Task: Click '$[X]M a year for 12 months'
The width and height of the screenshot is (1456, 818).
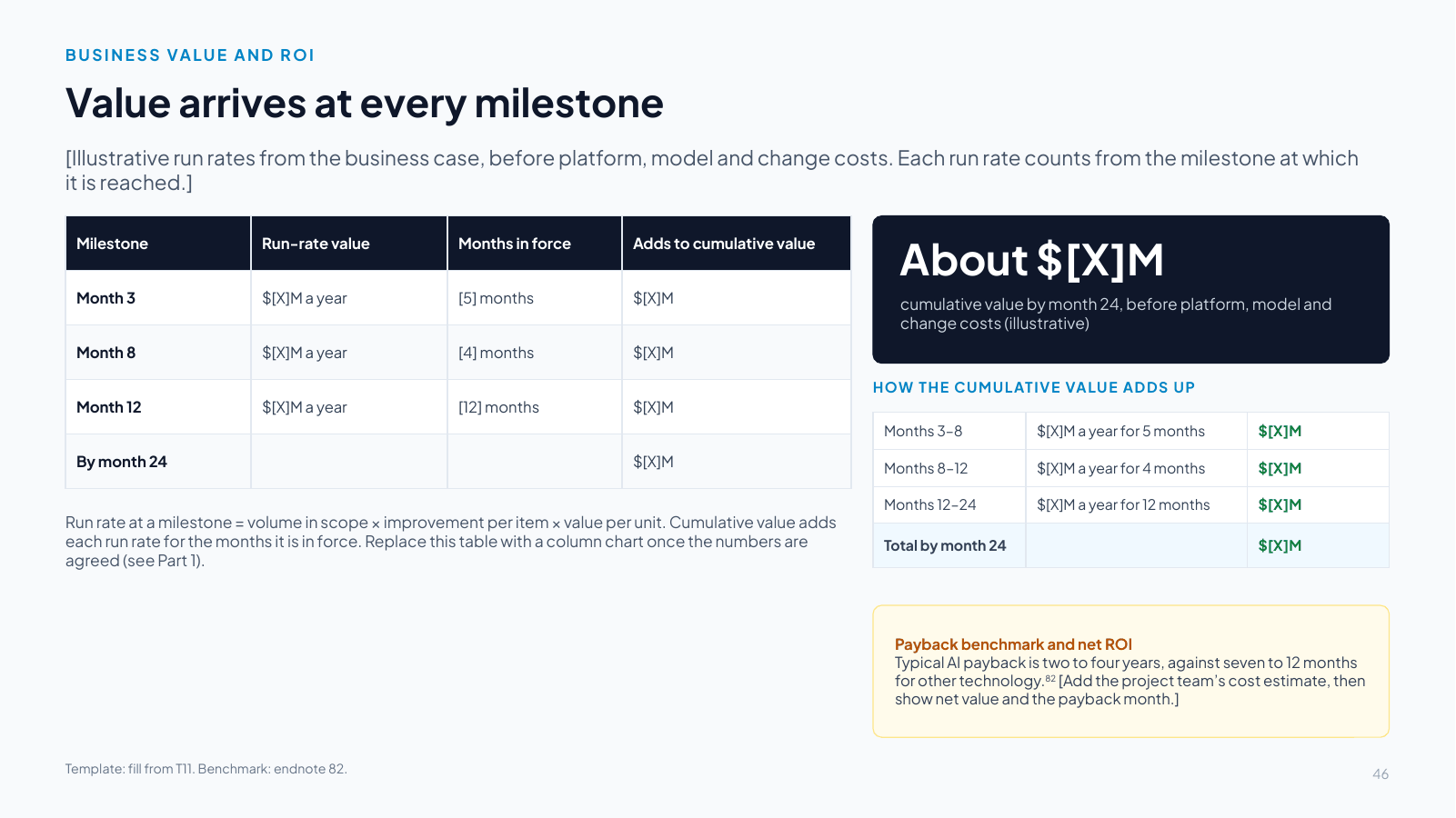Action: coord(1123,504)
